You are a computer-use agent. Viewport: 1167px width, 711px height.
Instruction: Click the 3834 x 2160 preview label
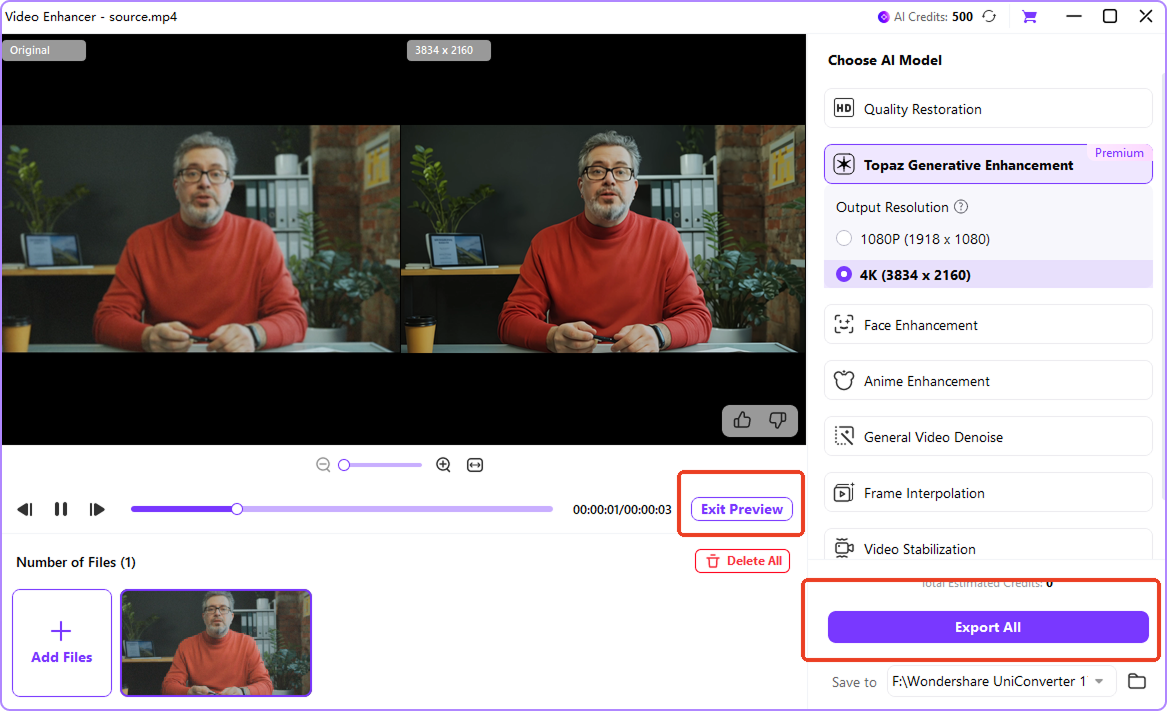449,50
